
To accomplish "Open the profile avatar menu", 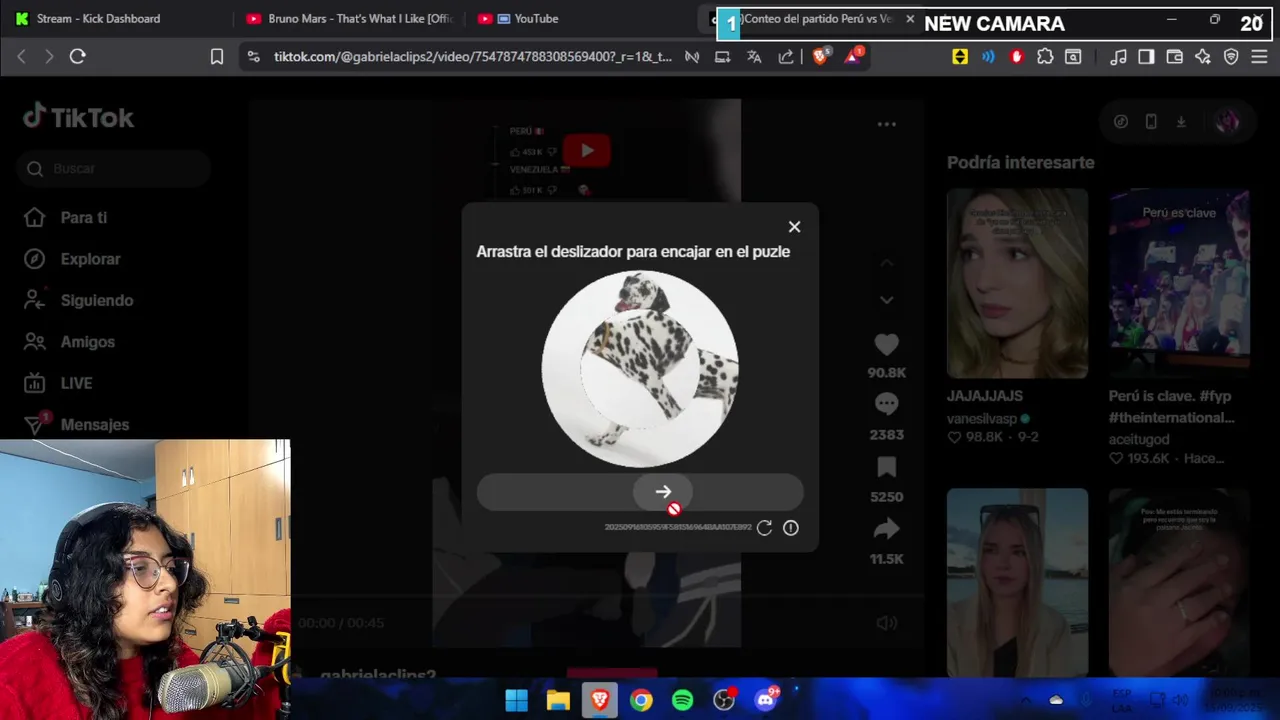I will pos(1227,122).
